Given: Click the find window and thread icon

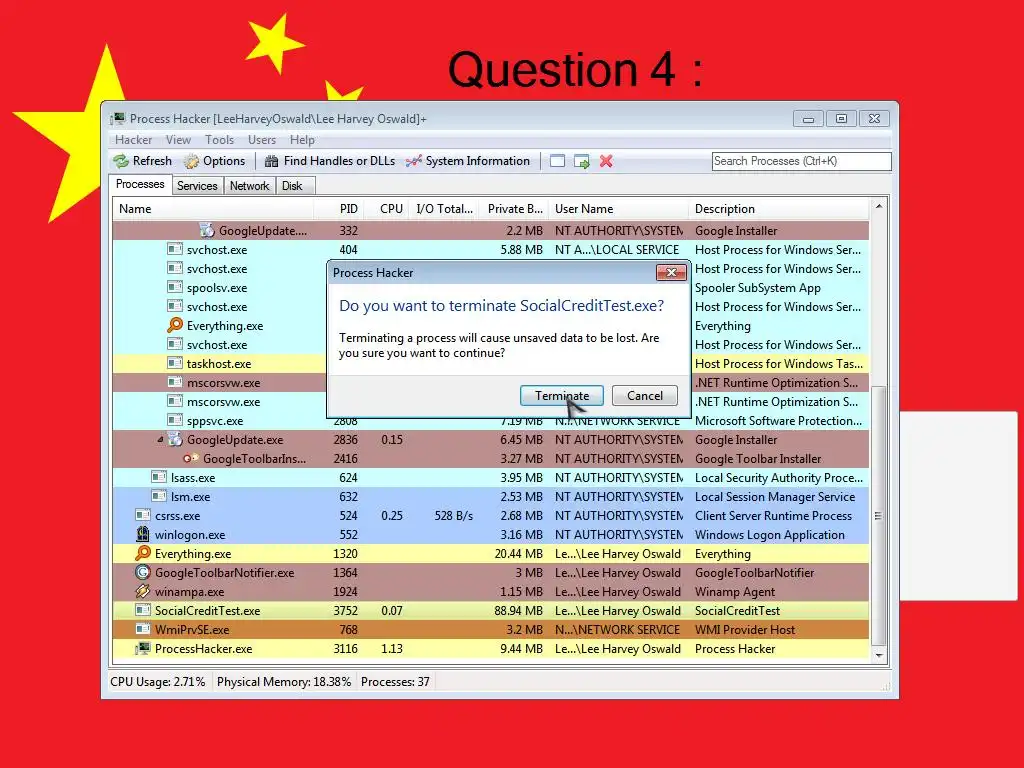Looking at the screenshot, I should click(x=581, y=161).
